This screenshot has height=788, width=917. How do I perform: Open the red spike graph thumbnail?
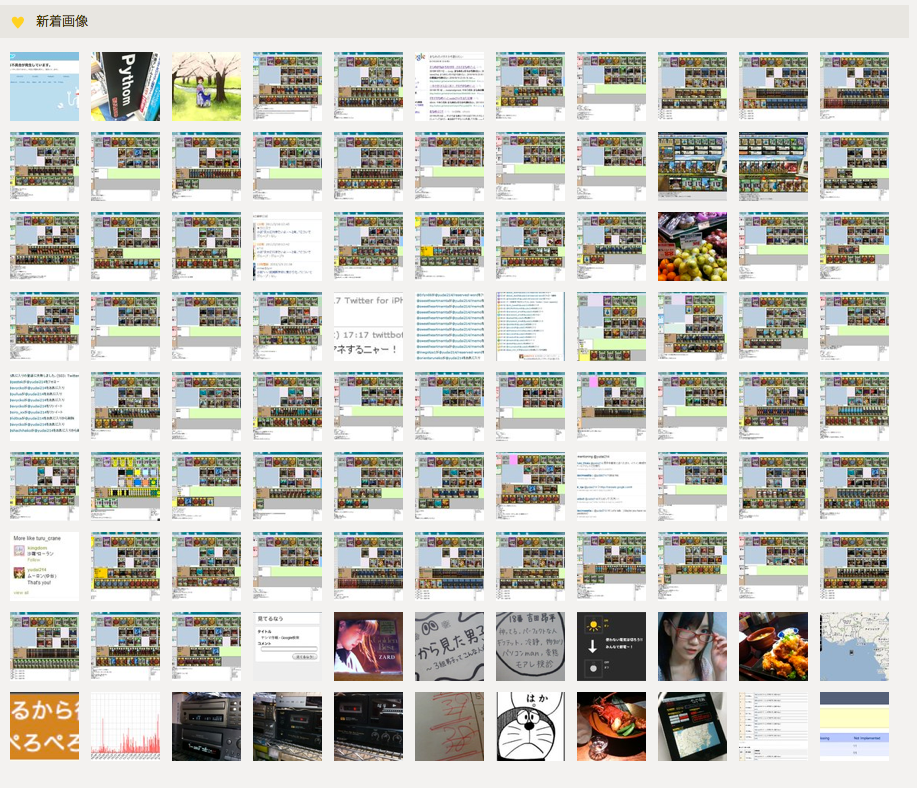125,726
